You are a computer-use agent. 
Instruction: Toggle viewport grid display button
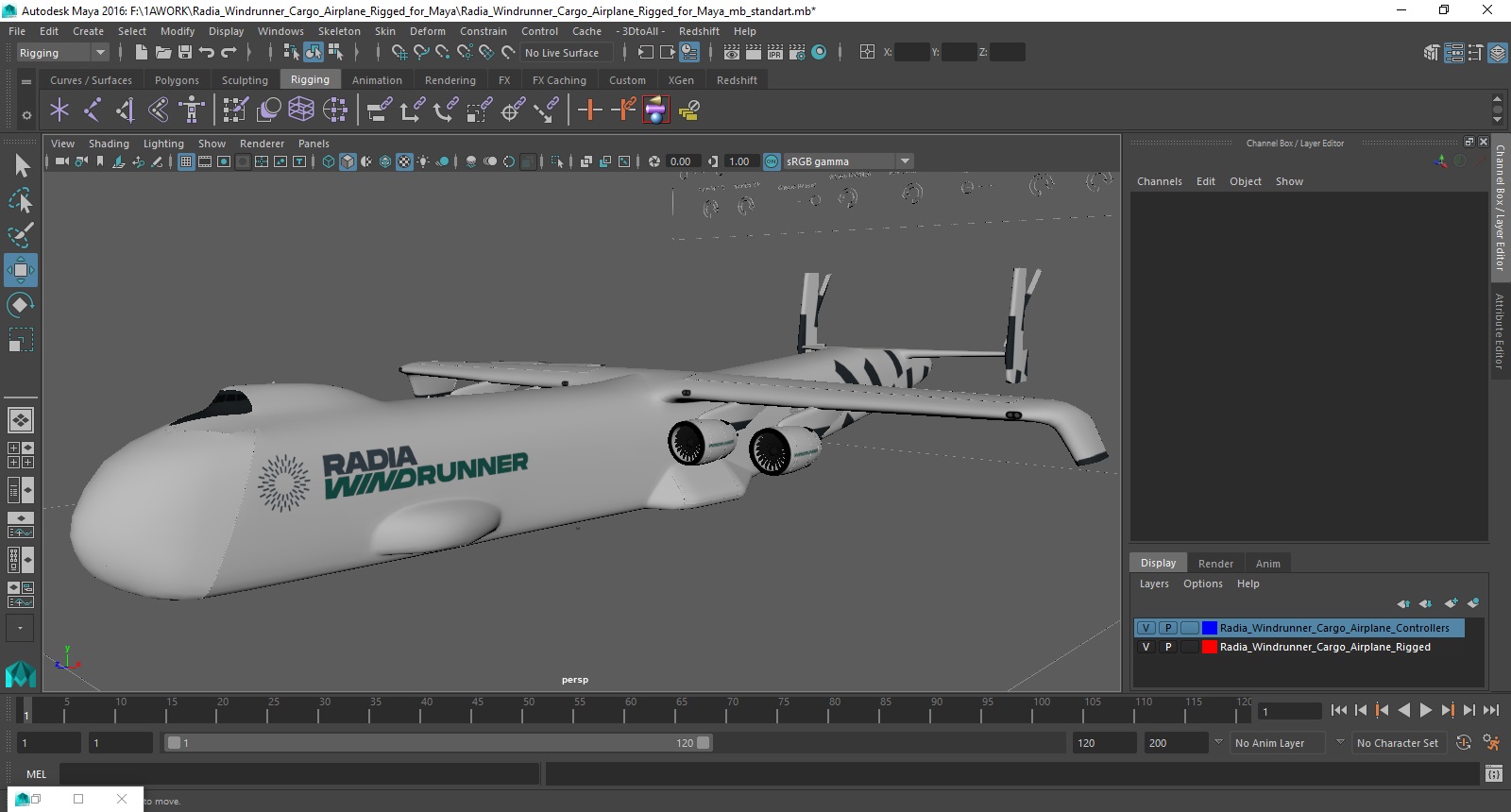coord(186,161)
